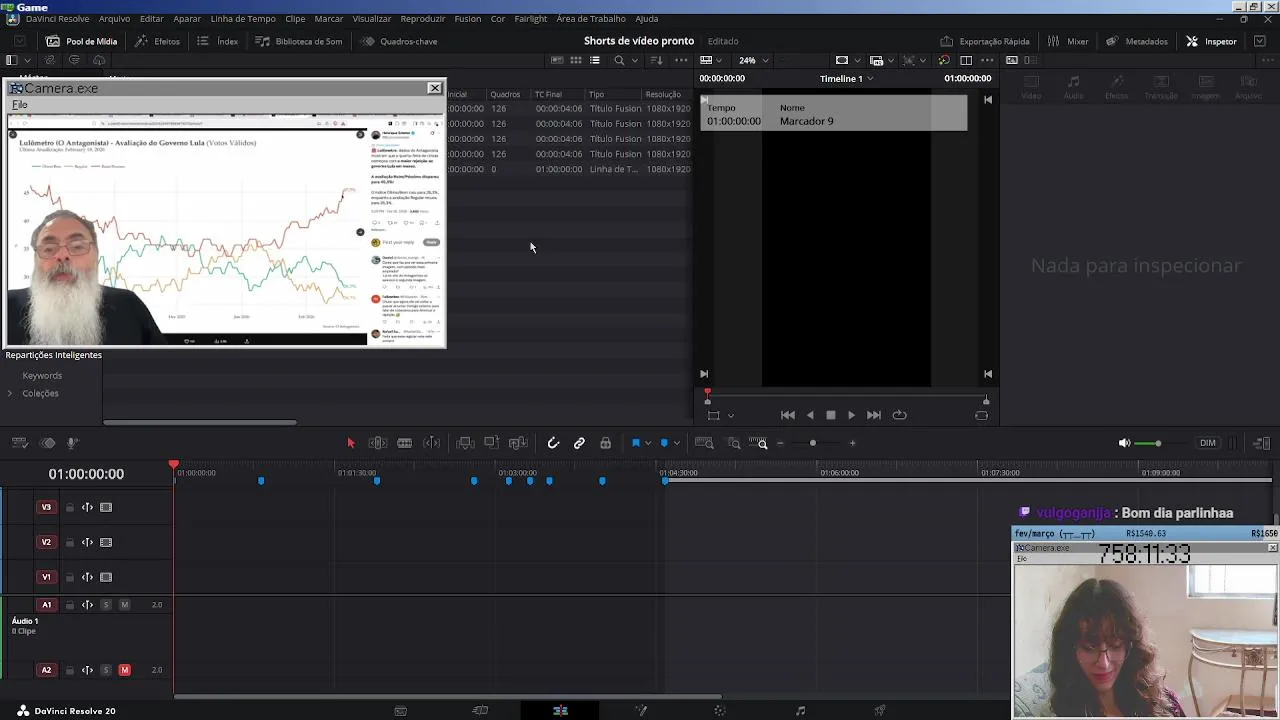The image size is (1280, 720).
Task: Adjust the timeline zoom slider
Action: pyautogui.click(x=813, y=443)
